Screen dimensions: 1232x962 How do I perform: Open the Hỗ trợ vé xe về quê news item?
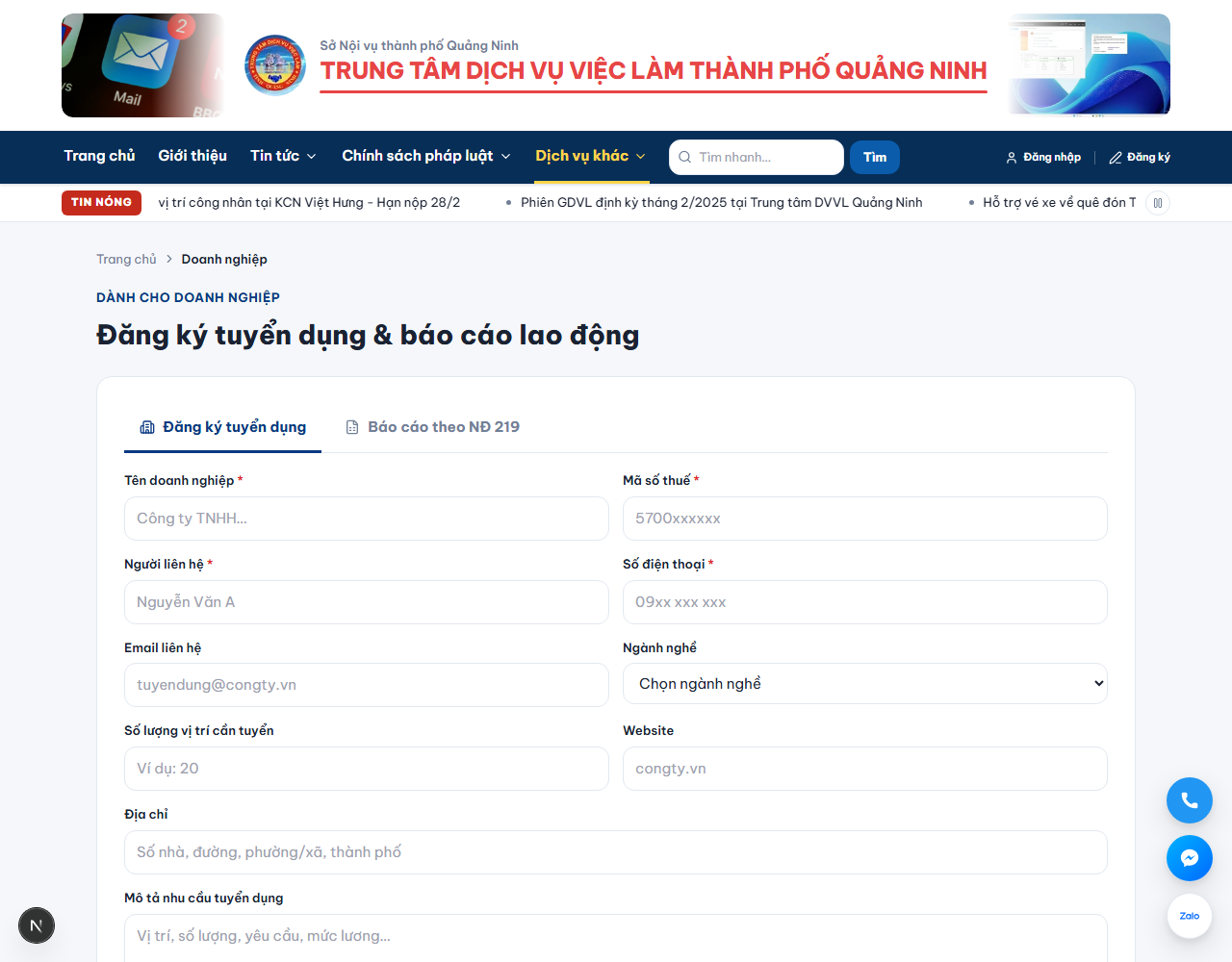click(1059, 202)
